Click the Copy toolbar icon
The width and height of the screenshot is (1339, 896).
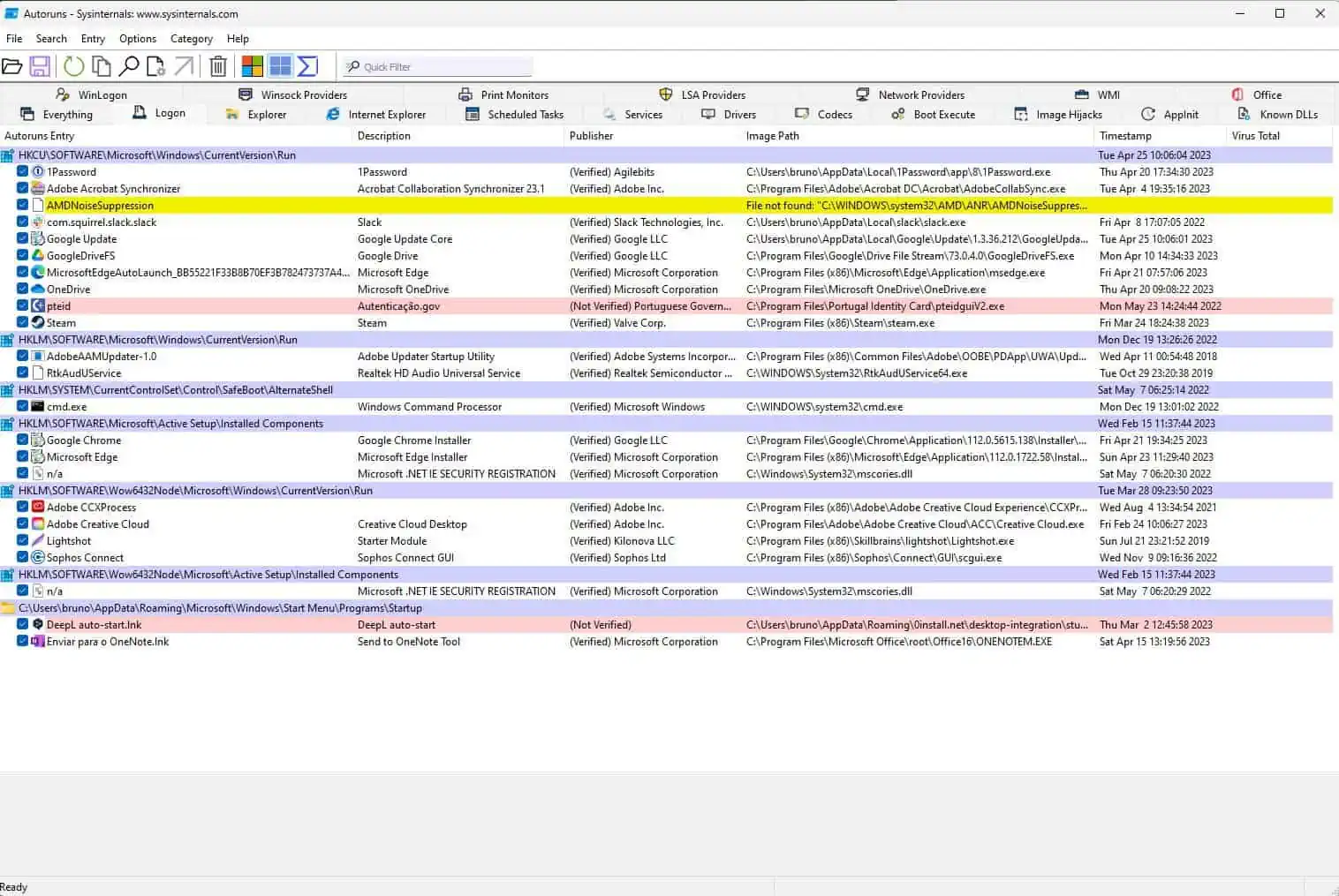(x=102, y=66)
